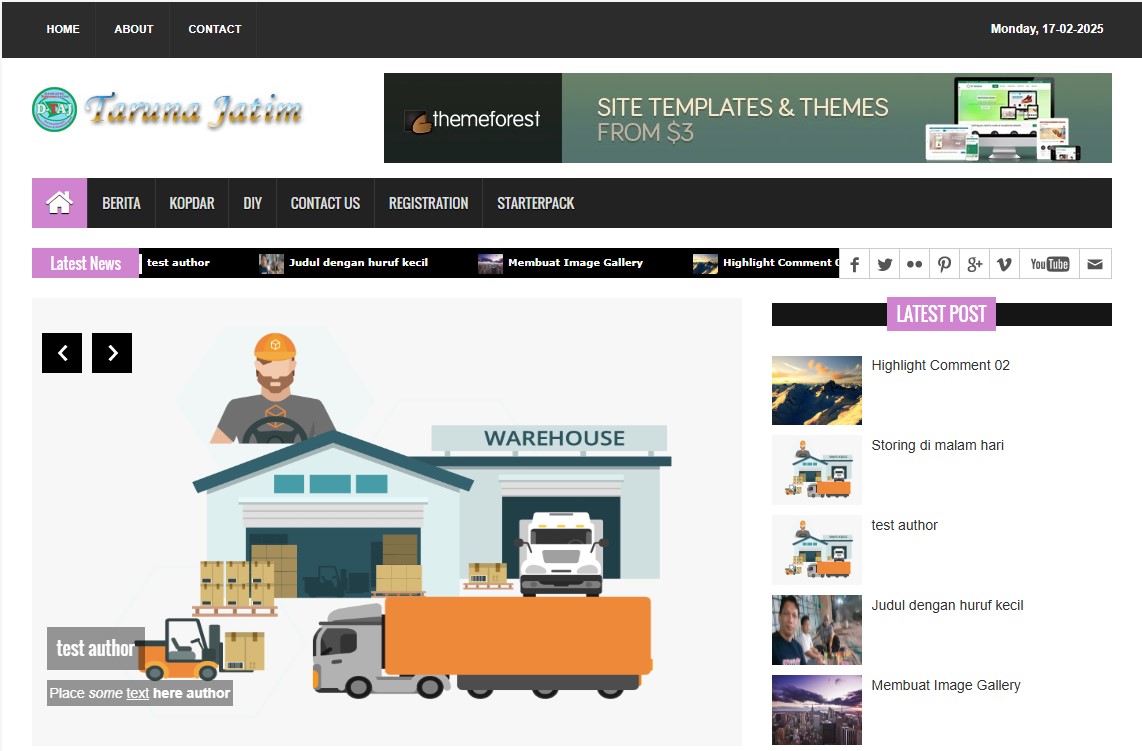
Task: Click the Taruna Jatim site logo
Action: coord(168,110)
